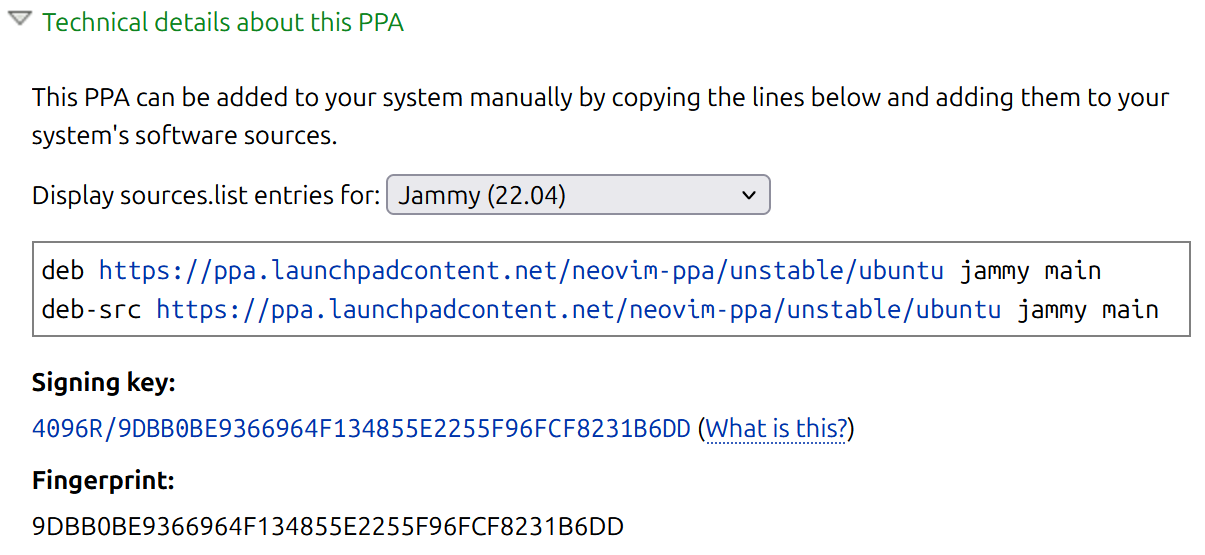
Task: Click the bold 'Fingerprint:' label
Action: [103, 481]
